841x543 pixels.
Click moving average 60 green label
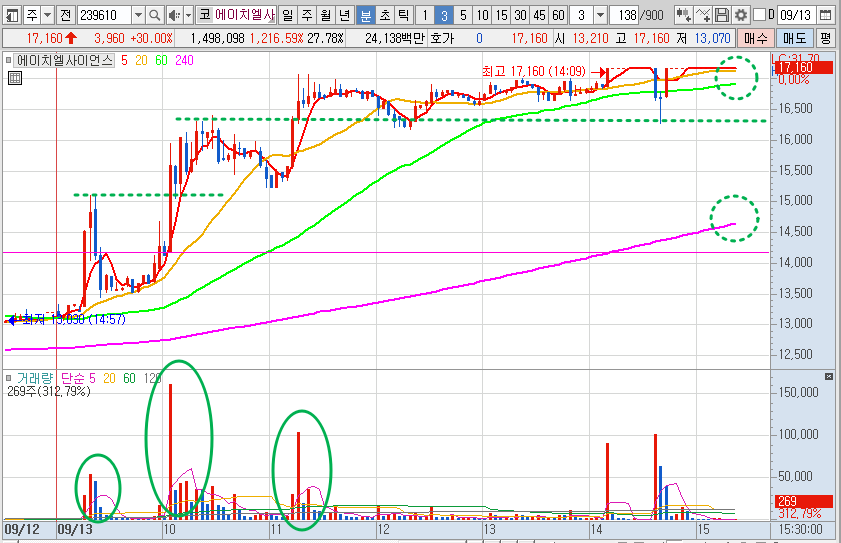tap(161, 61)
